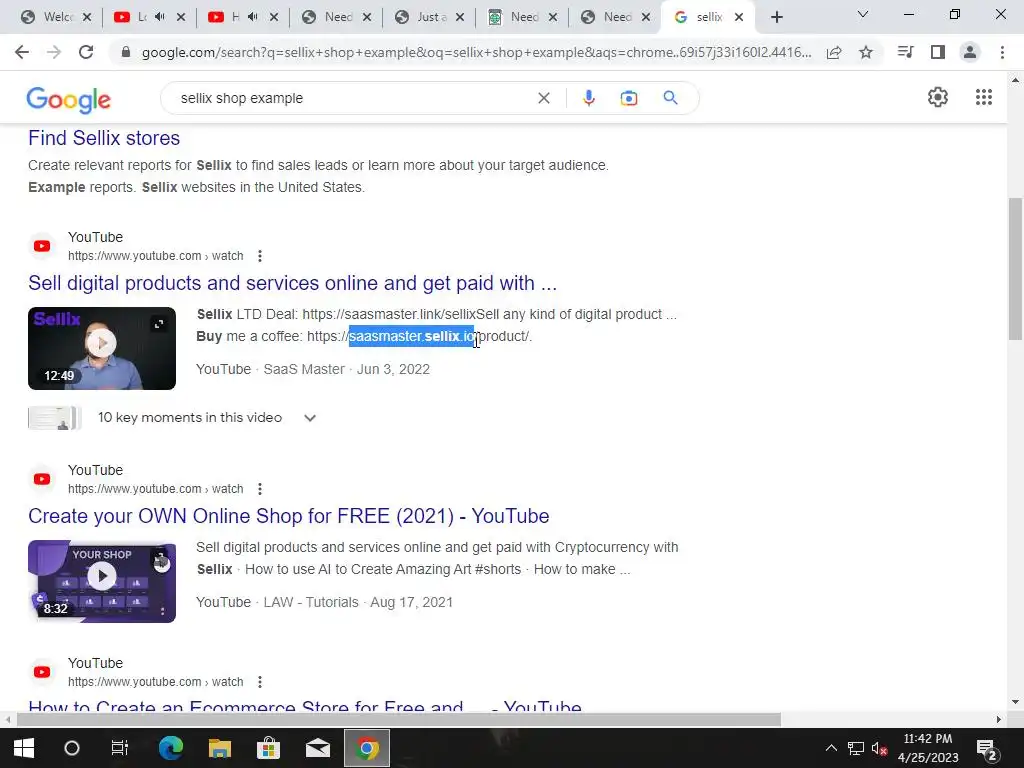Open Task View on the taskbar
The width and height of the screenshot is (1024, 768).
120,748
